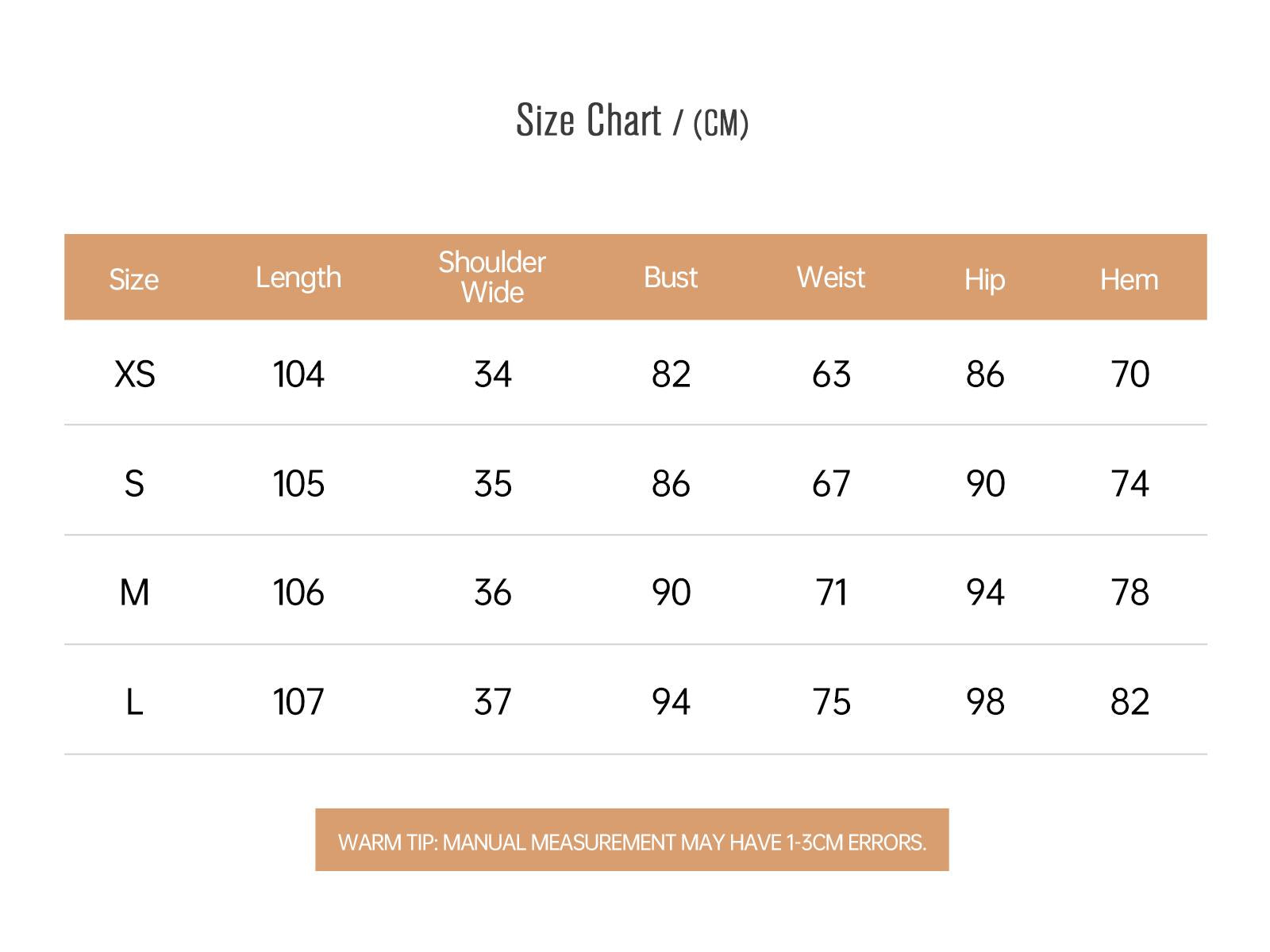Click the warm tip measurement banner
The width and height of the screenshot is (1270, 952).
tap(632, 841)
